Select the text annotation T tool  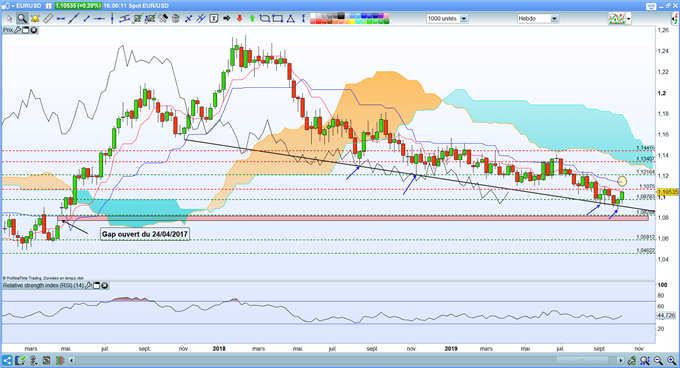pos(214,19)
